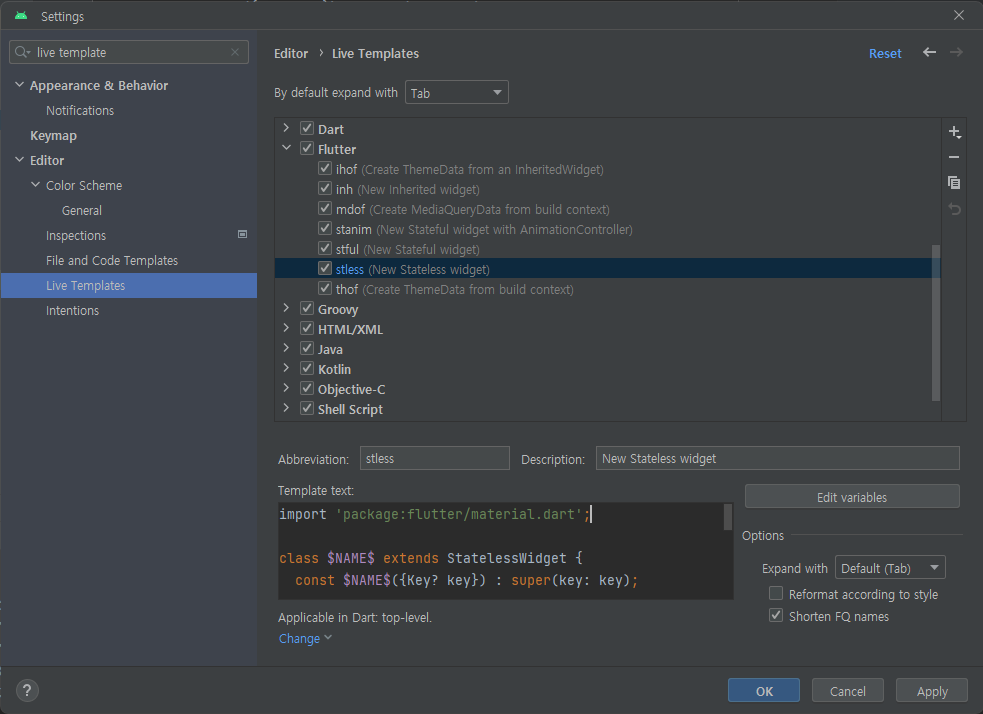The height and width of the screenshot is (714, 983).
Task: Open the Keymap settings page
Action: point(53,135)
